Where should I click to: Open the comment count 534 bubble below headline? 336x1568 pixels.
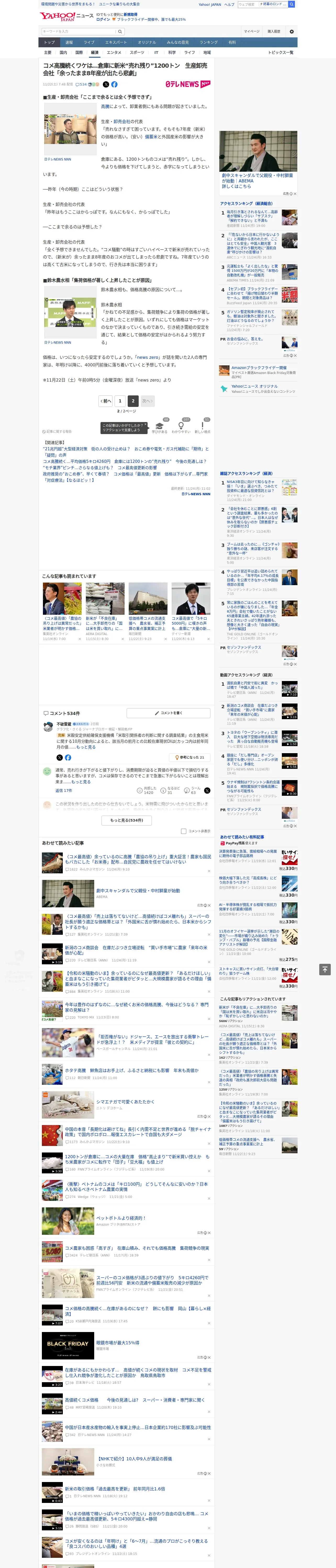point(82,85)
